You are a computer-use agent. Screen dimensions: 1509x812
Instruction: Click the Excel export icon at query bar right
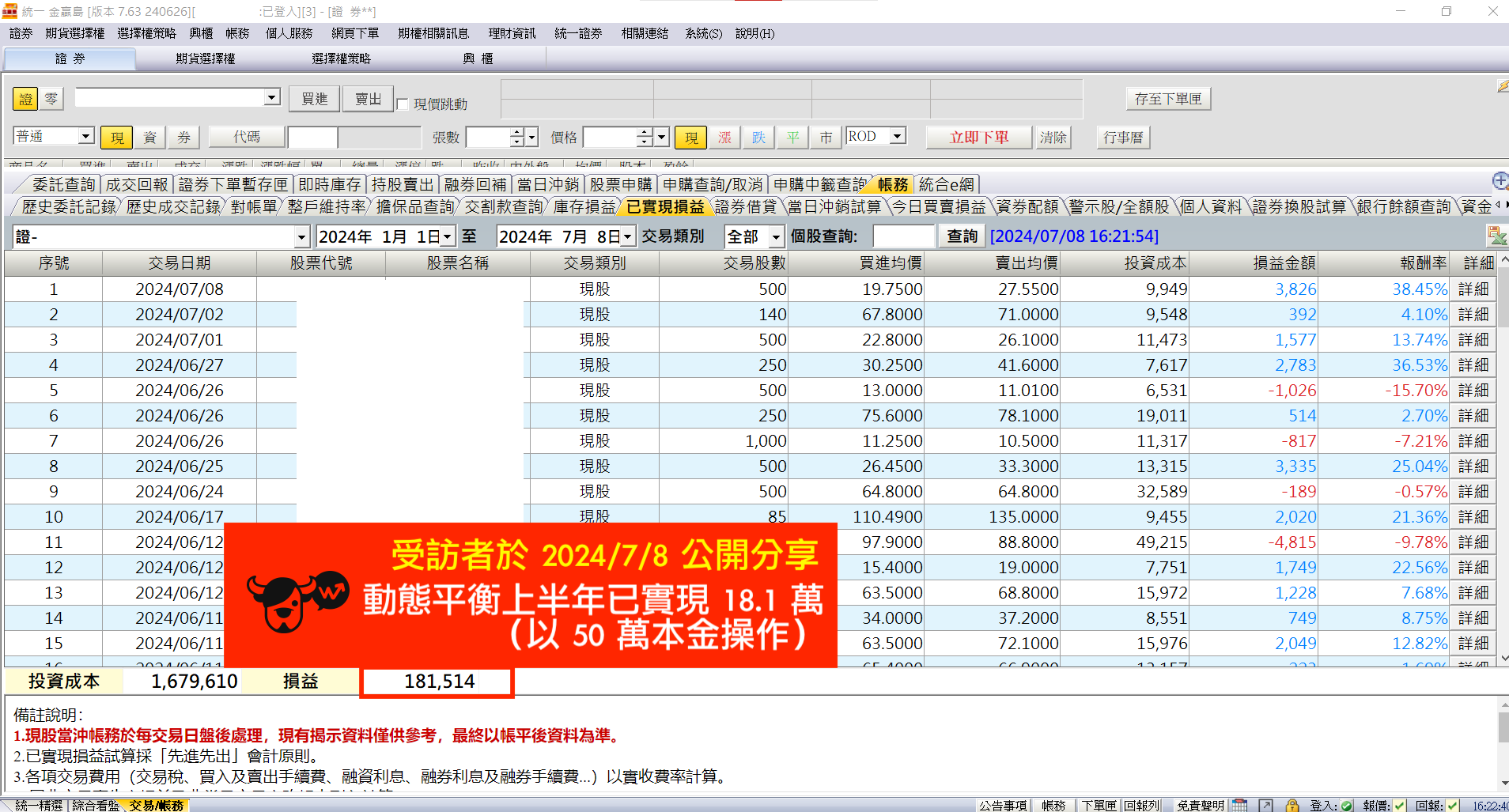pyautogui.click(x=1496, y=236)
